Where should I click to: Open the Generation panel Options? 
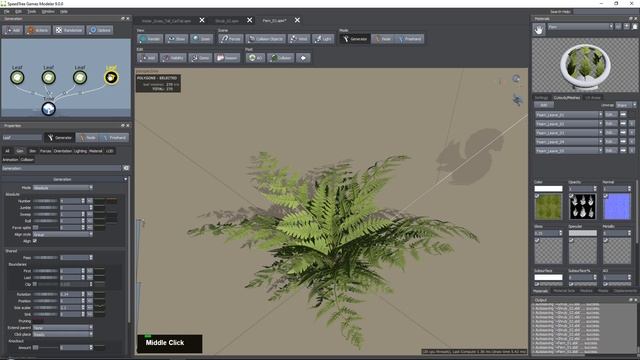[x=100, y=30]
